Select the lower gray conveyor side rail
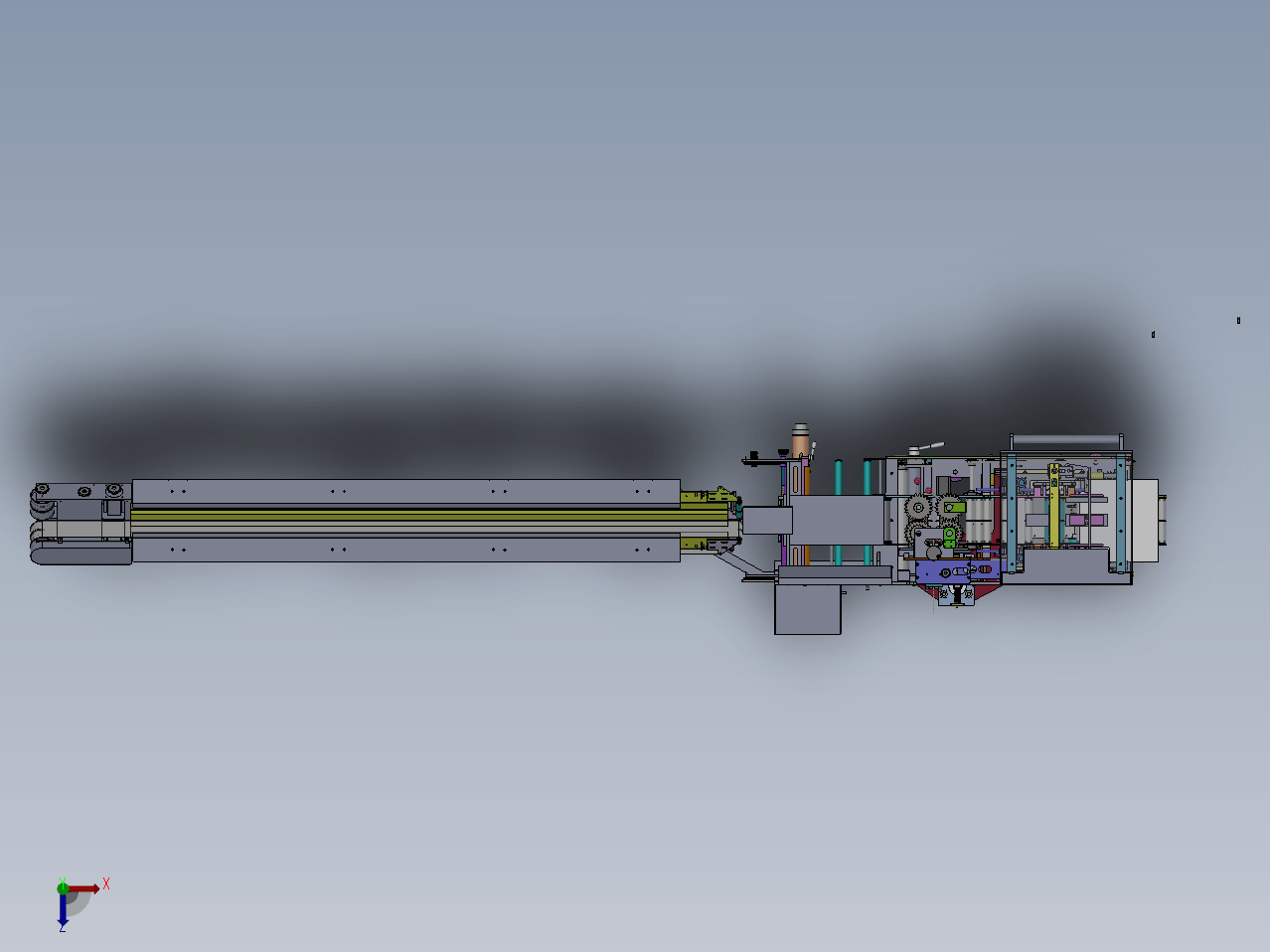This screenshot has width=1270, height=952. pyautogui.click(x=405, y=550)
